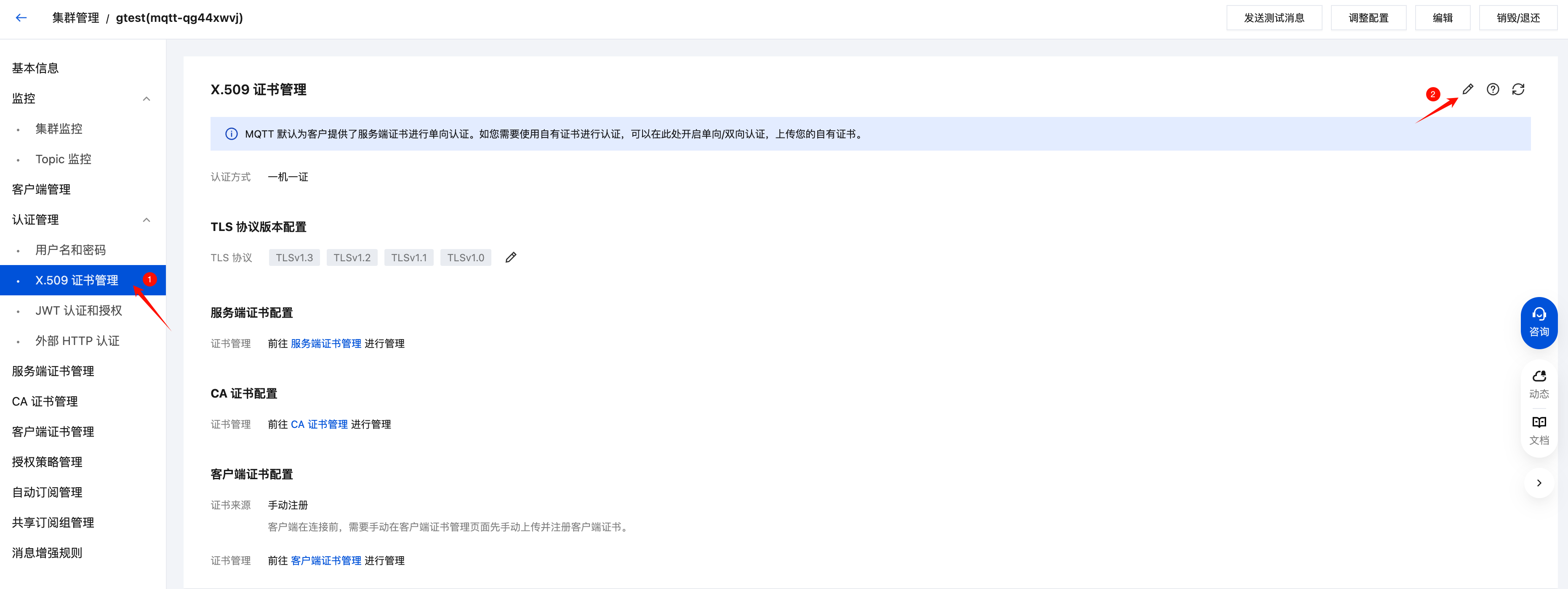Click the 销毁/退还 button
This screenshot has height=589, width=1568.
[1518, 18]
